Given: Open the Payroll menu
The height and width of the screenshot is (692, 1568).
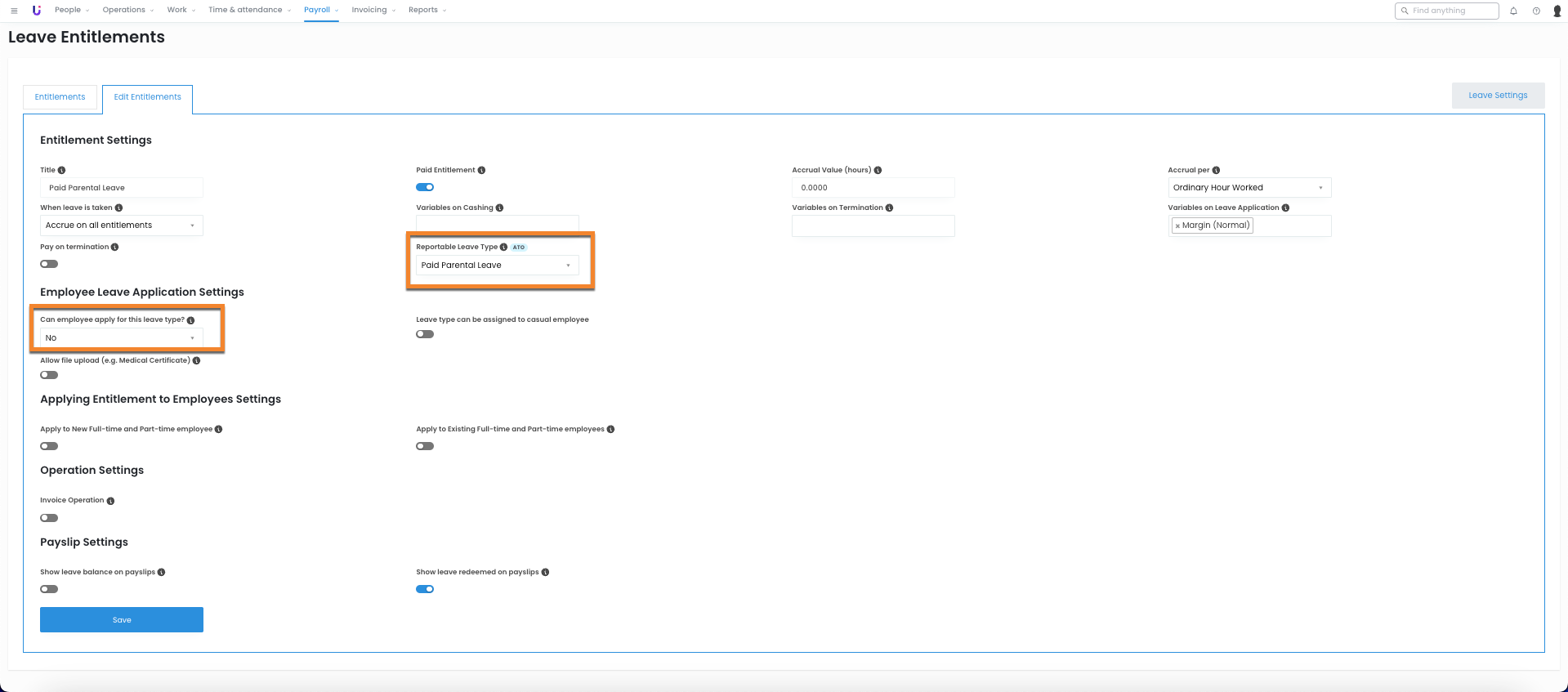Looking at the screenshot, I should [x=320, y=11].
